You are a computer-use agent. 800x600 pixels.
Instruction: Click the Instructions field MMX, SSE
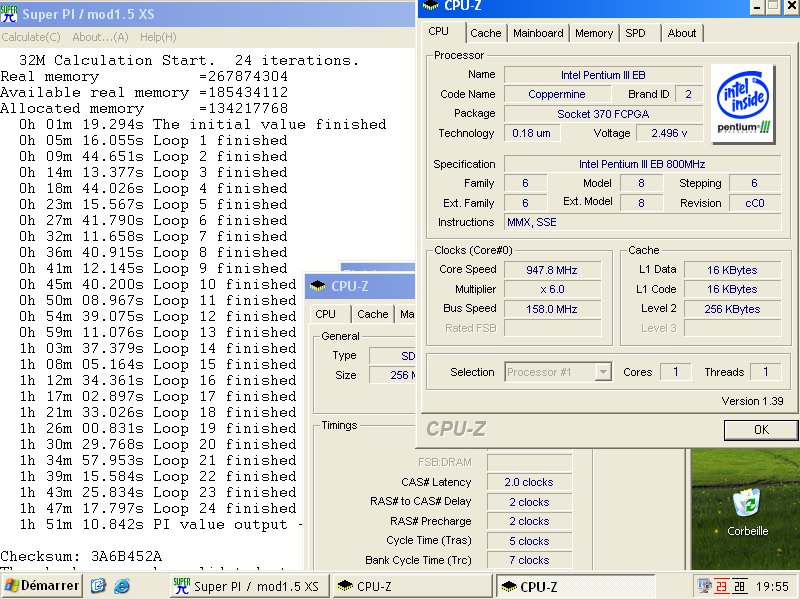pyautogui.click(x=642, y=222)
